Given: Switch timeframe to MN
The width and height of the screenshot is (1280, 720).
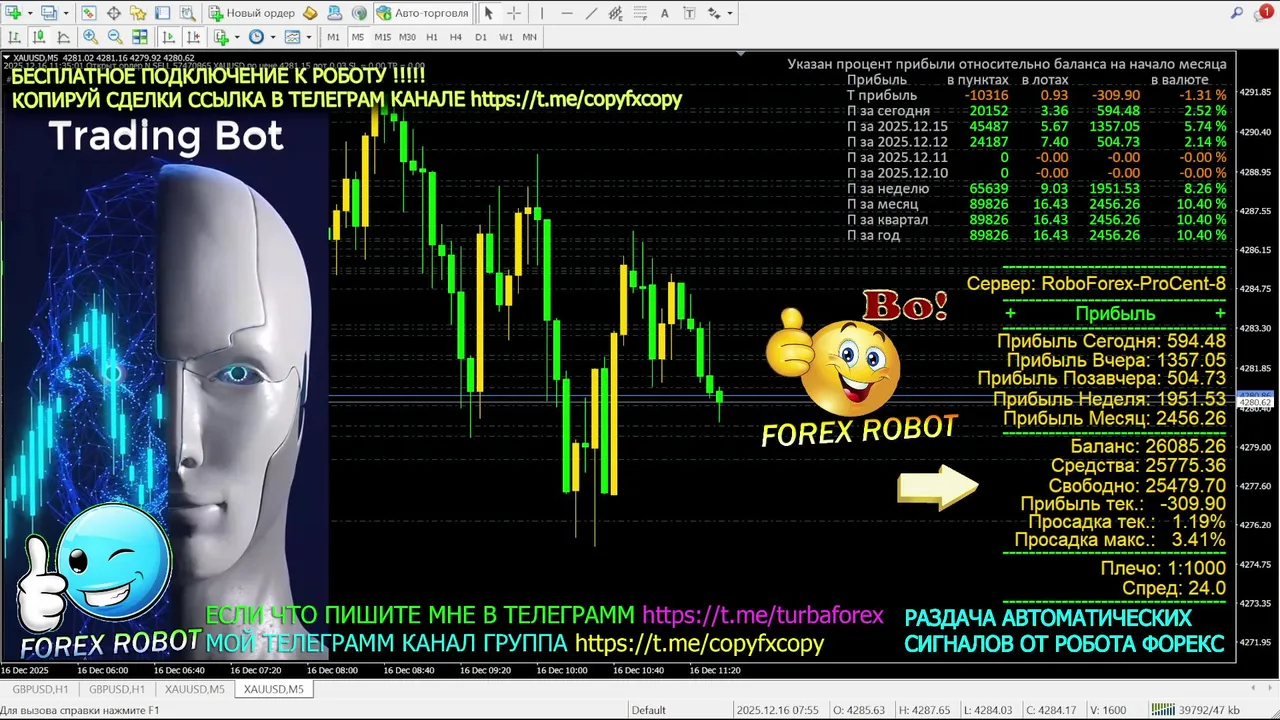Looking at the screenshot, I should (x=530, y=37).
